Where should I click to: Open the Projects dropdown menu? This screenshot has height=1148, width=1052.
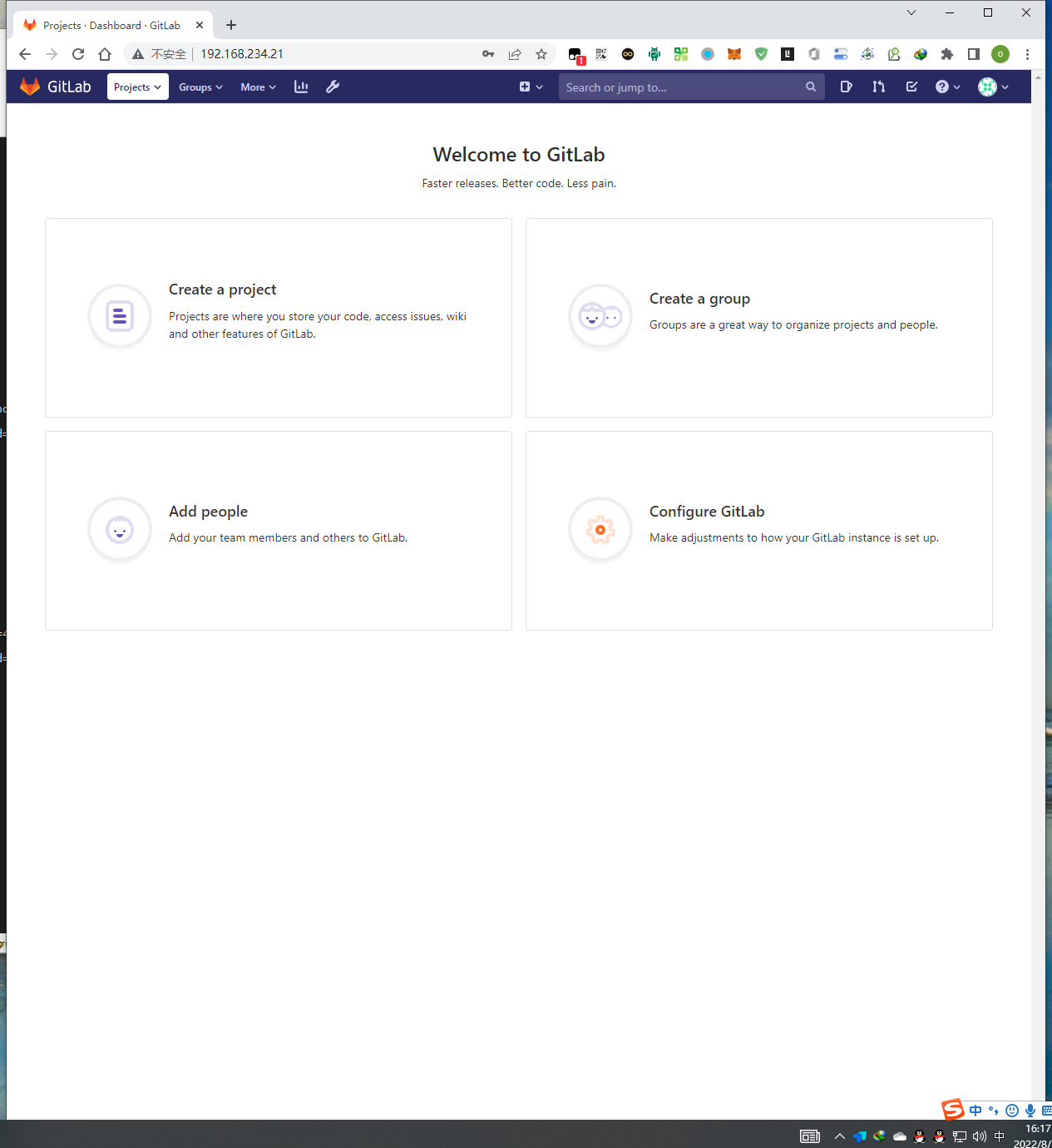[x=138, y=87]
